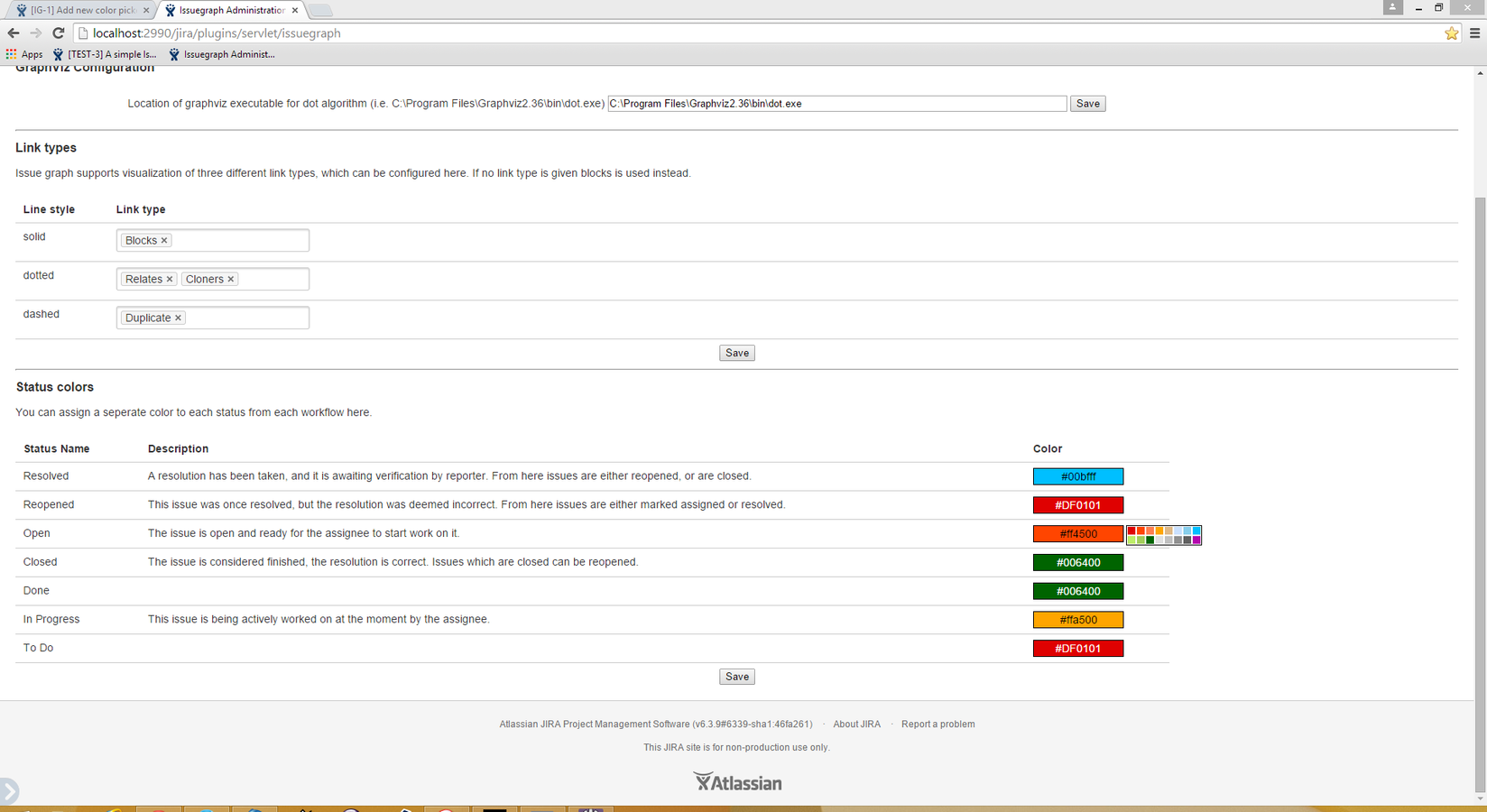Pick the light green swatch in the palette
The height and width of the screenshot is (812, 1487).
(x=1131, y=540)
